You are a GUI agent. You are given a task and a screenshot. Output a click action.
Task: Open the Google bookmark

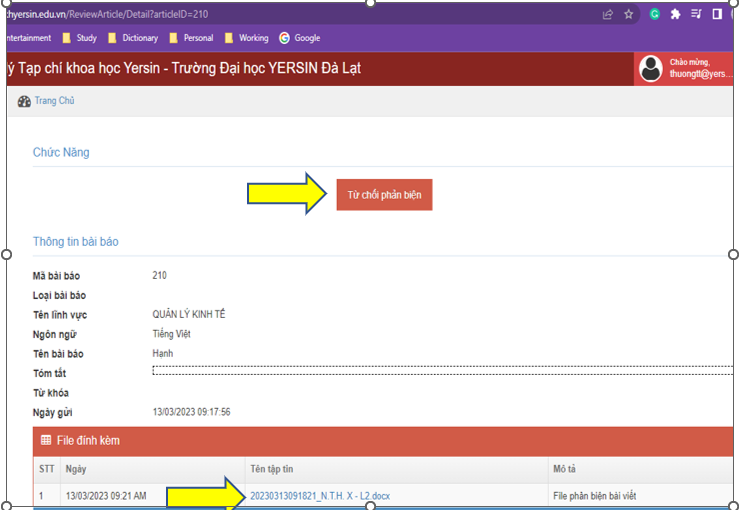[300, 38]
